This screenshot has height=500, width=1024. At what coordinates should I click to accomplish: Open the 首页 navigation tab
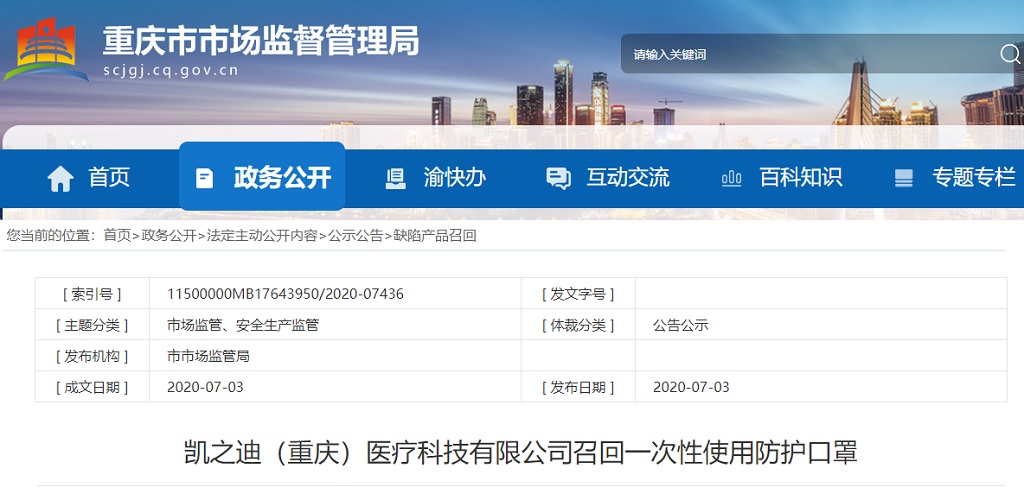click(109, 178)
